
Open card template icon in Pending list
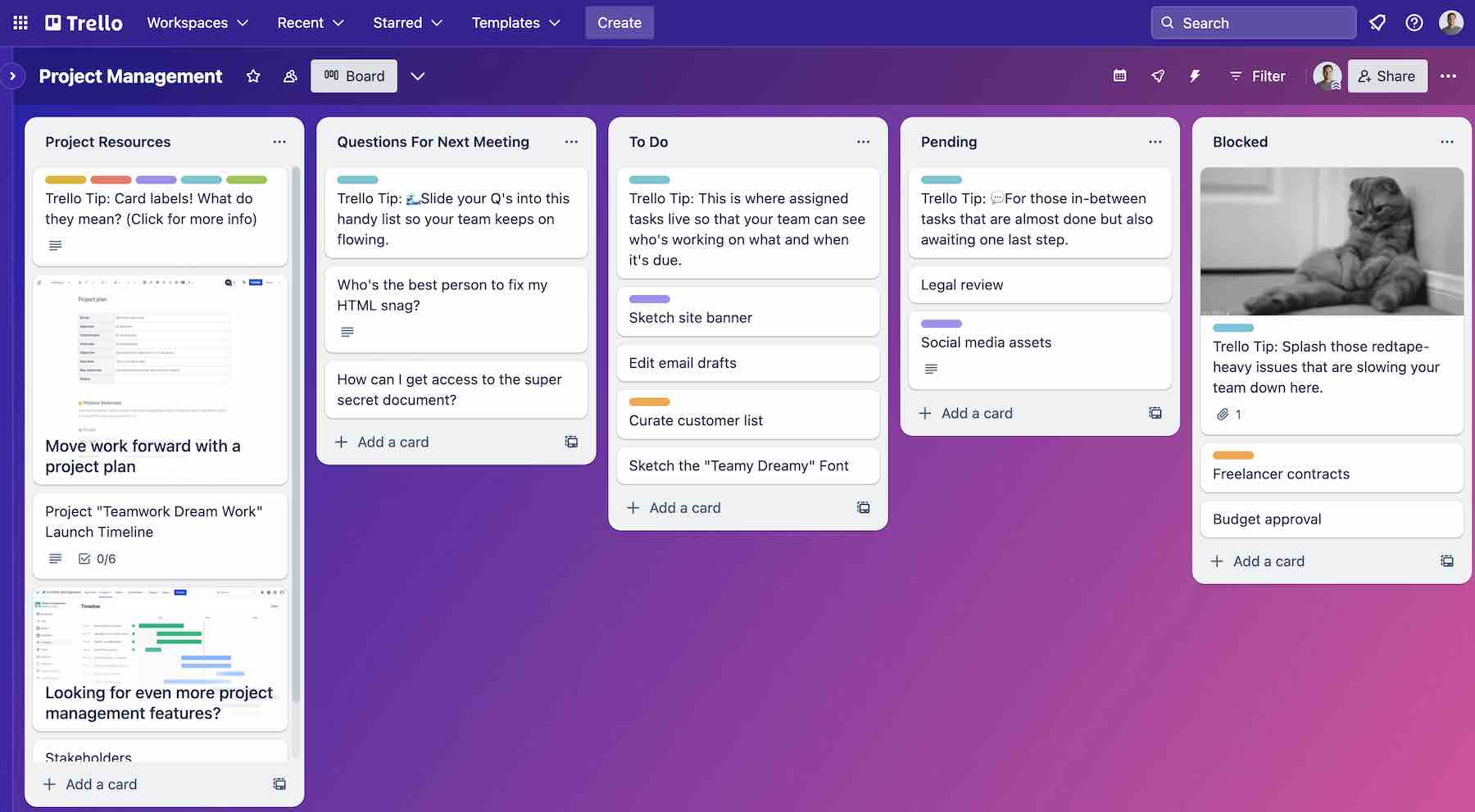(1155, 413)
